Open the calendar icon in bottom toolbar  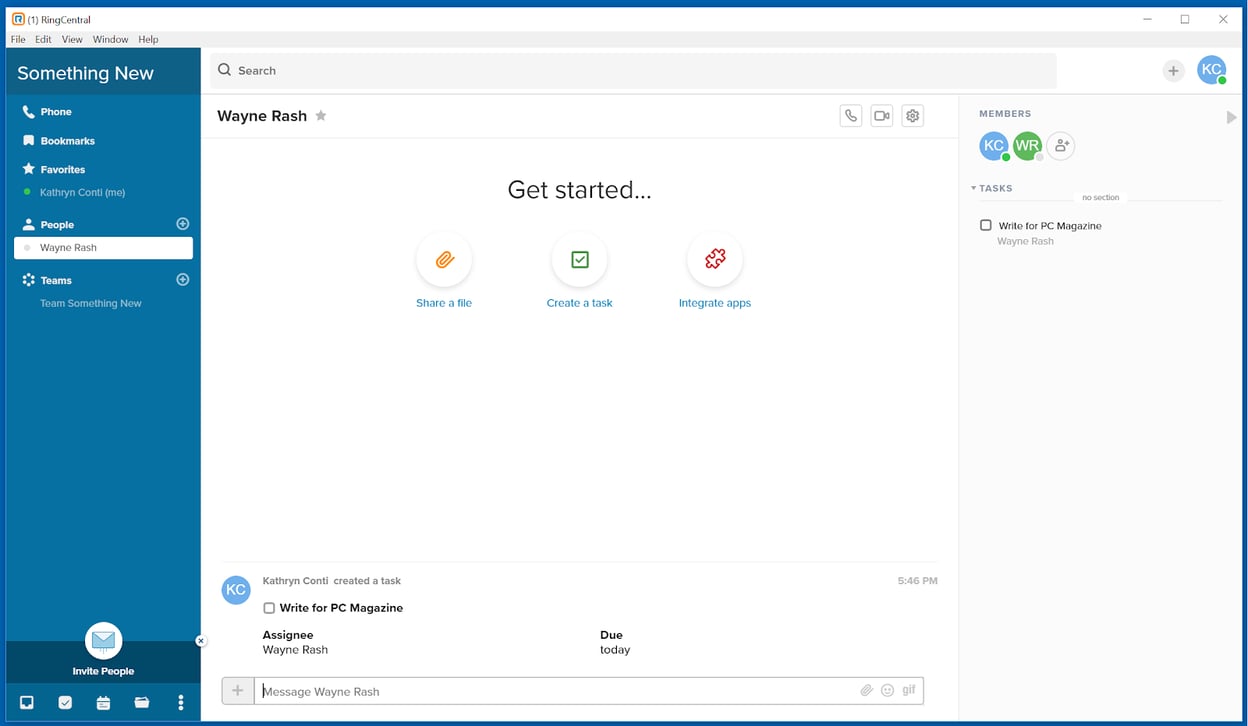103,703
